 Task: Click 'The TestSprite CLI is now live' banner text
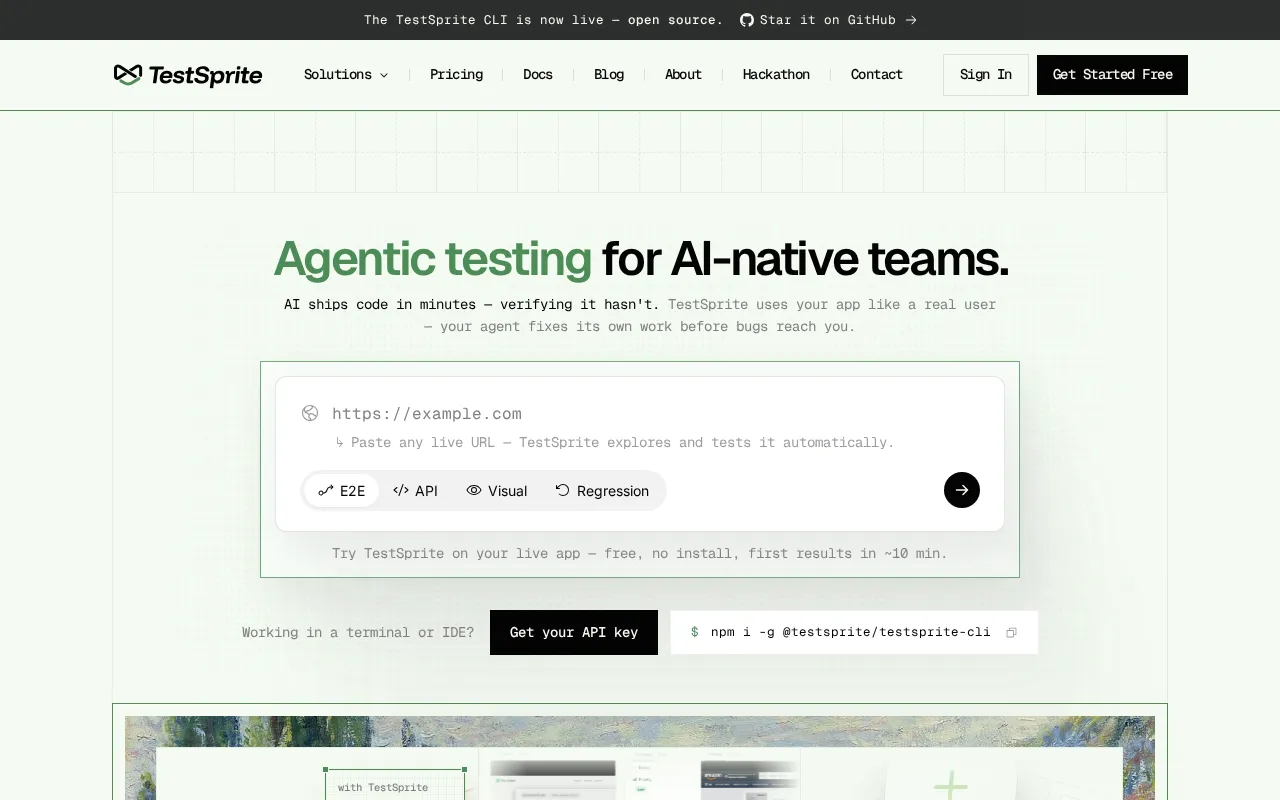pos(543,20)
